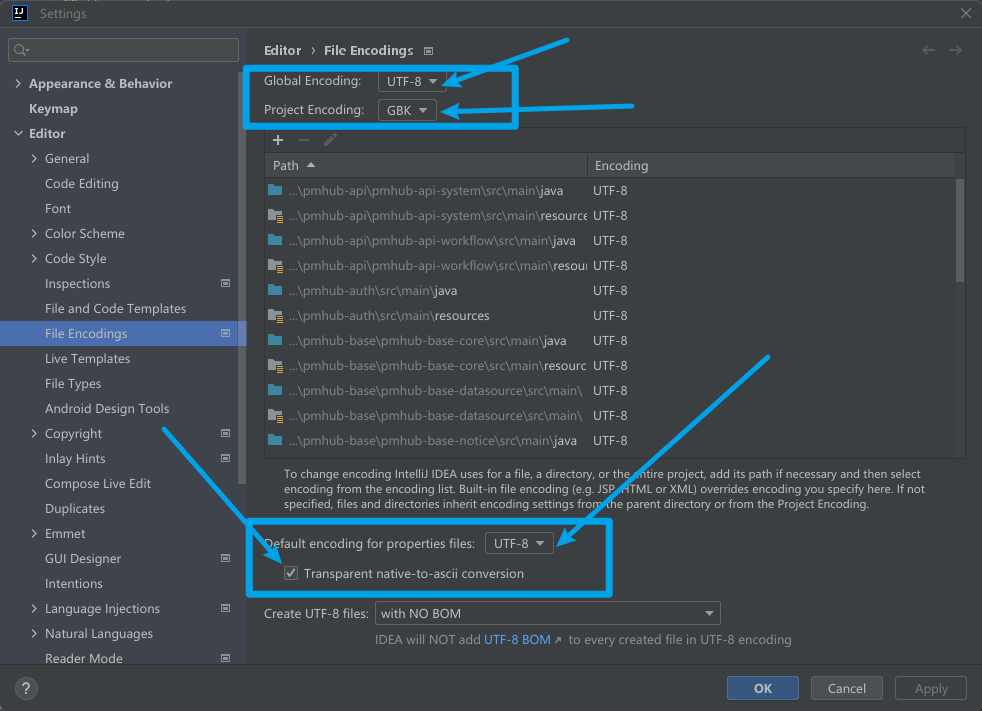This screenshot has width=982, height=711.
Task: Click the settings tree vertical scrollbar
Action: [x=242, y=276]
